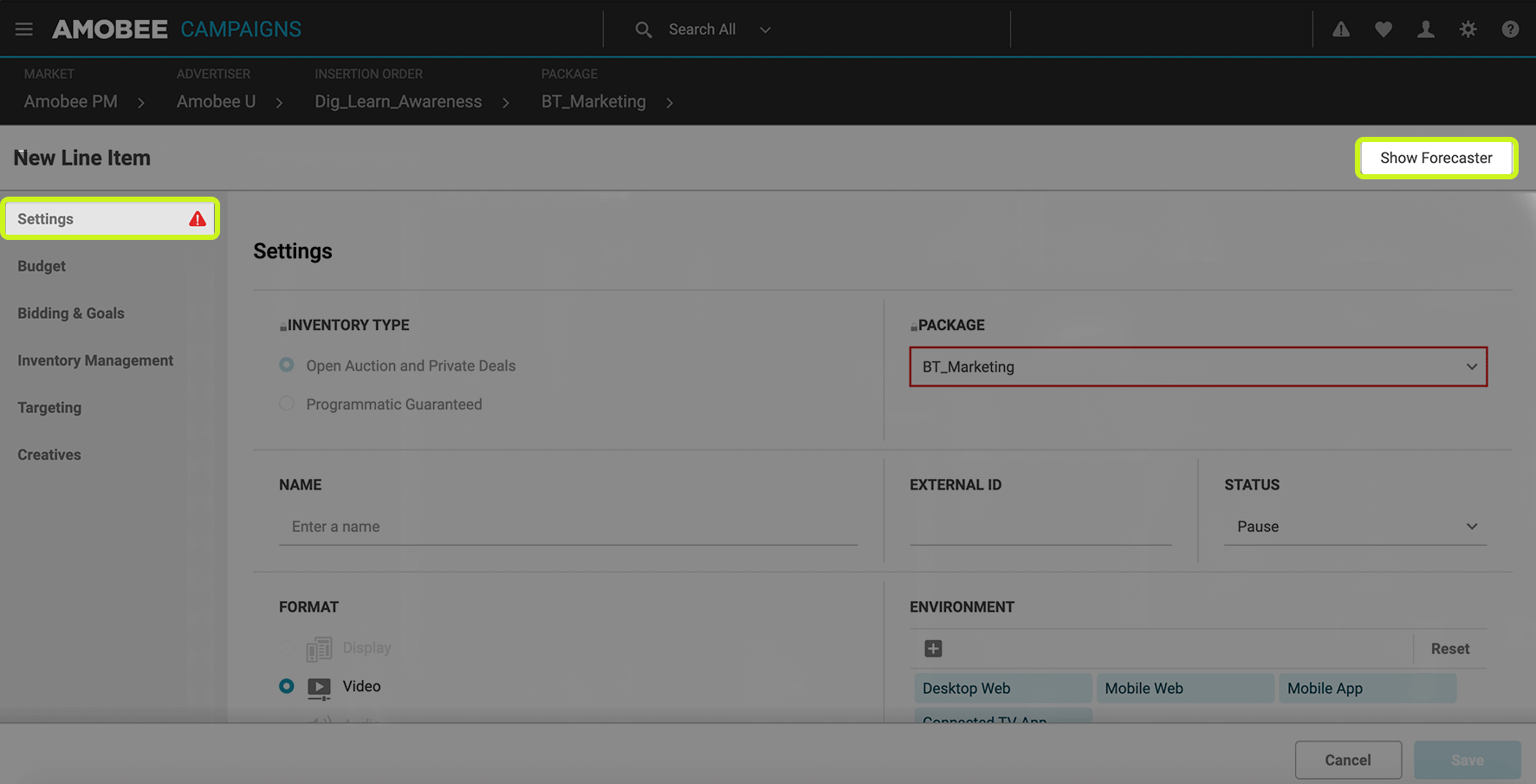
Task: Click the Name input field
Action: point(568,527)
